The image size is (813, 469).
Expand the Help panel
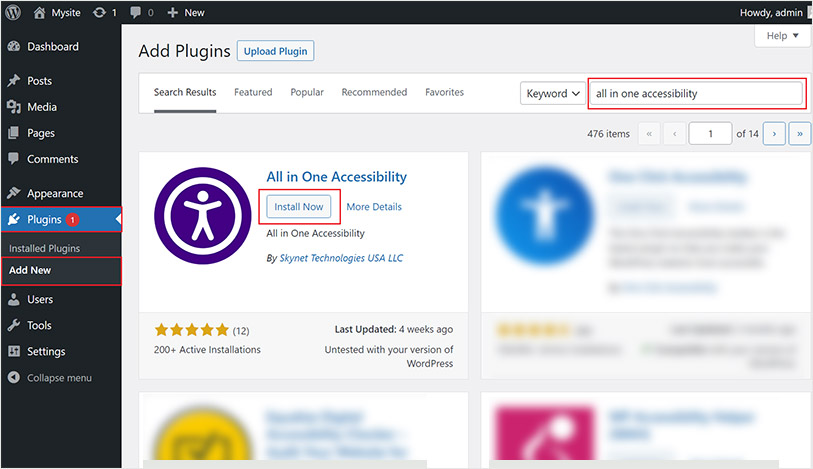782,35
